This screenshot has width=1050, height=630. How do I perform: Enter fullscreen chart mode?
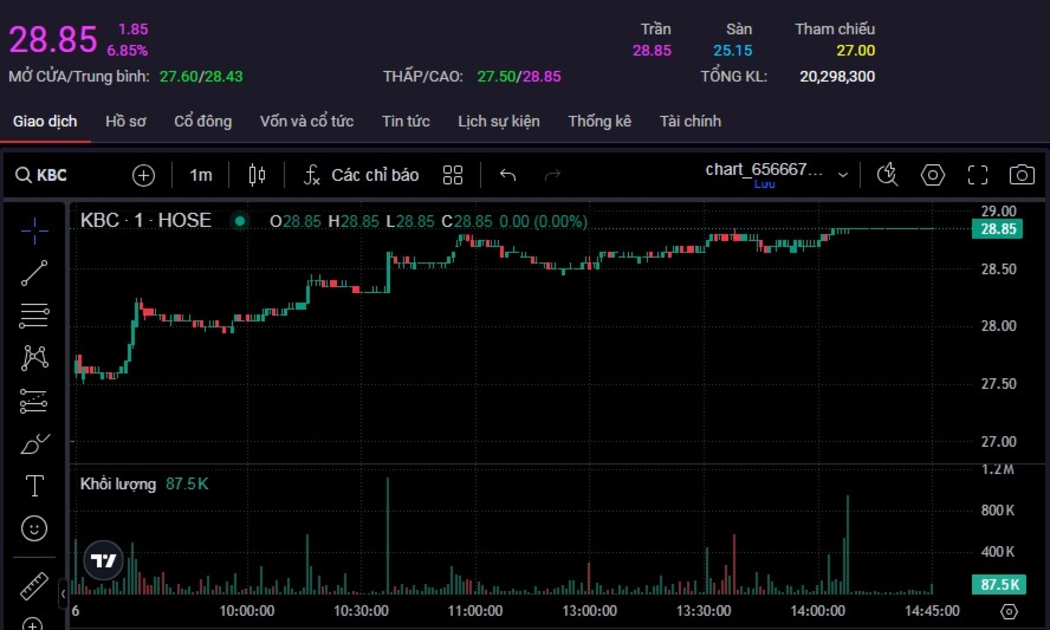click(977, 175)
